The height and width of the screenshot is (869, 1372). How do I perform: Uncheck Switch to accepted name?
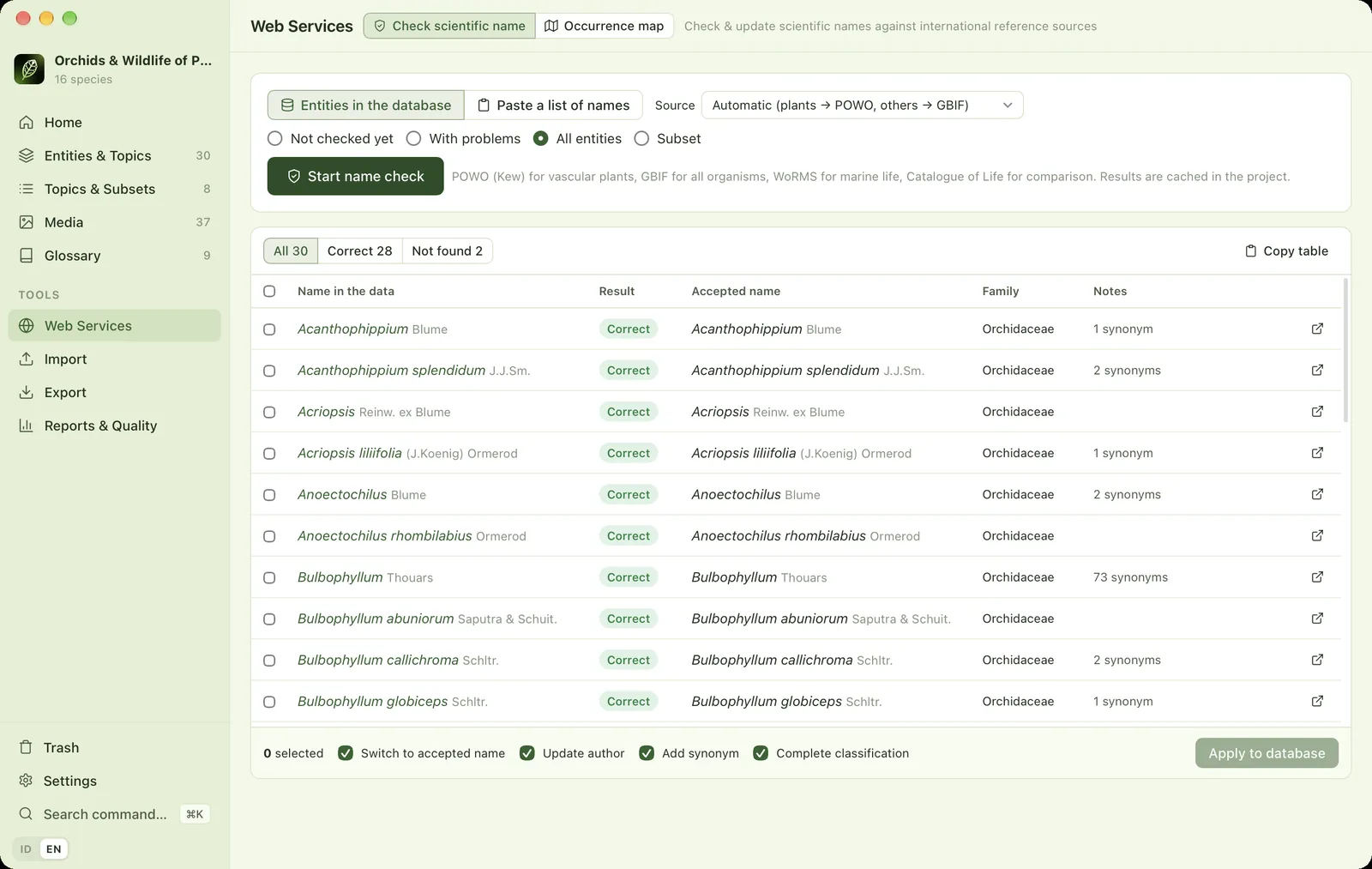(x=346, y=753)
